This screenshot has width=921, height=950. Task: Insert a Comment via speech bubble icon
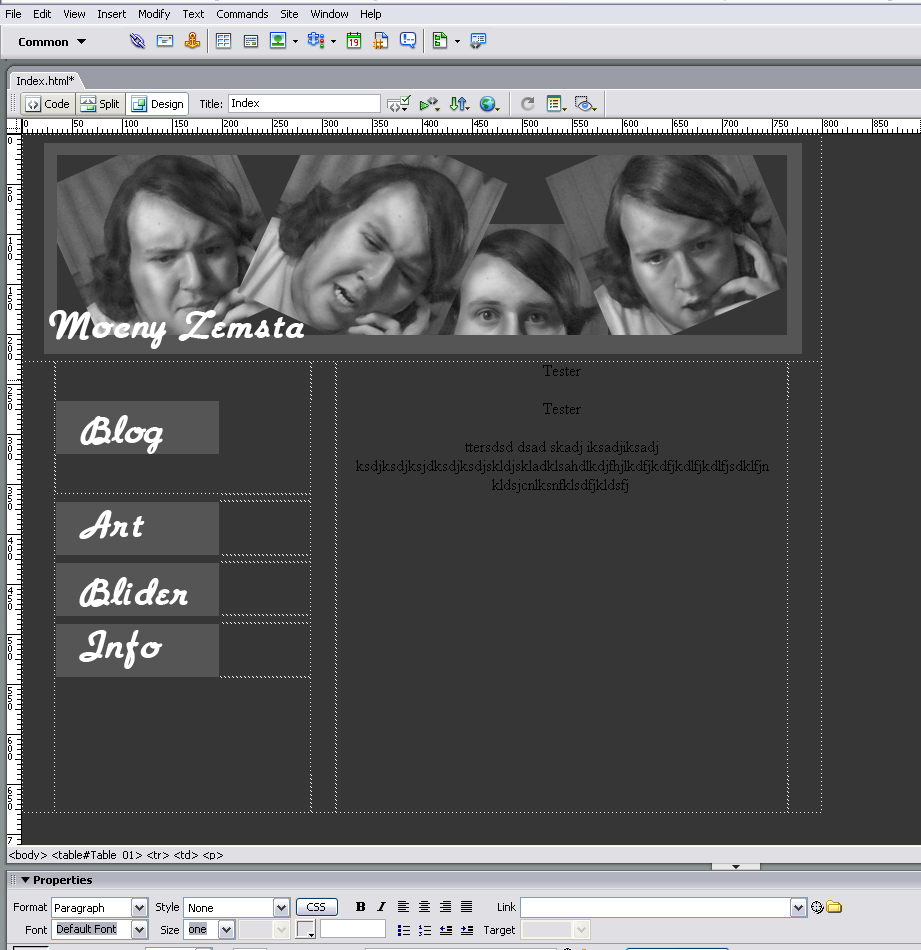click(408, 41)
